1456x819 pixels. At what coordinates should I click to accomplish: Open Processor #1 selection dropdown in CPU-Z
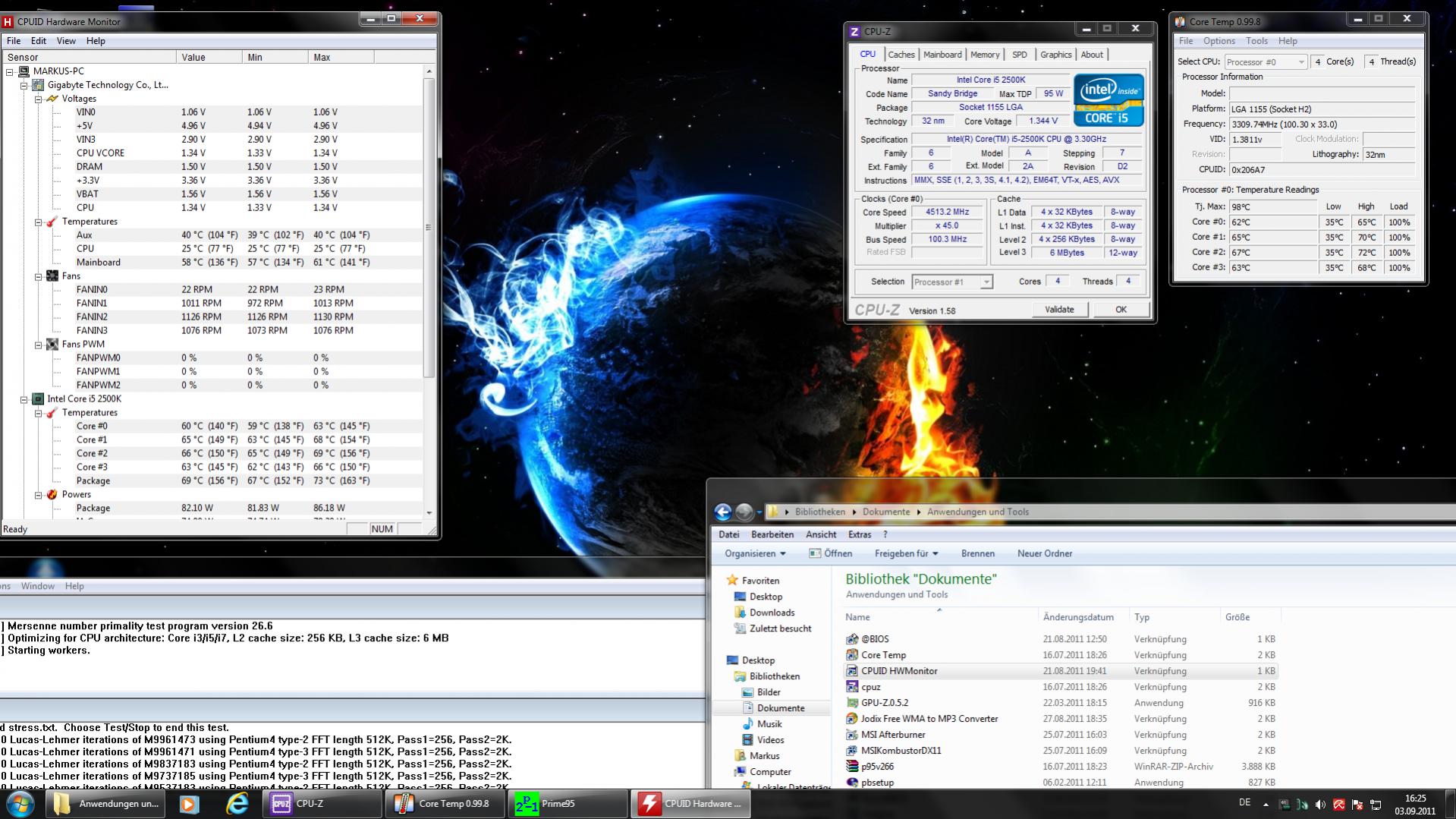pos(951,282)
